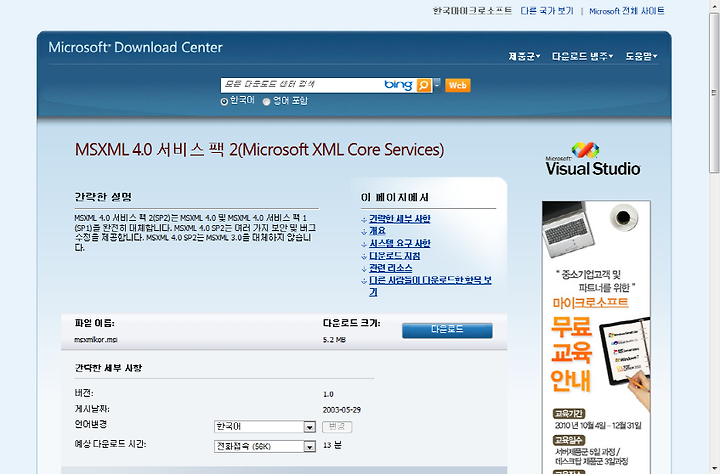Click the 무료 교육 안내 banner ad
This screenshot has height=474, width=720.
tap(596, 337)
